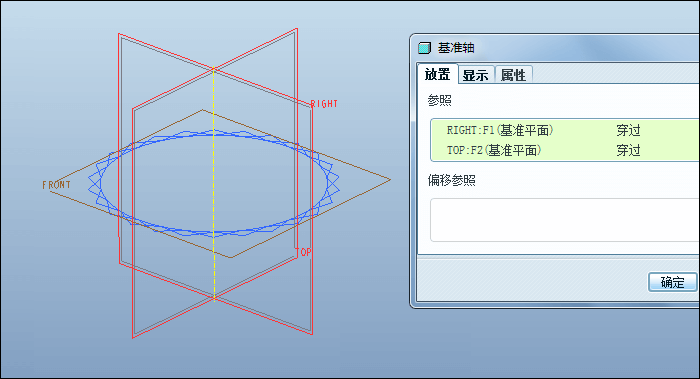The height and width of the screenshot is (379, 700).
Task: Click the 偏移参照 section label
Action: [x=451, y=180]
